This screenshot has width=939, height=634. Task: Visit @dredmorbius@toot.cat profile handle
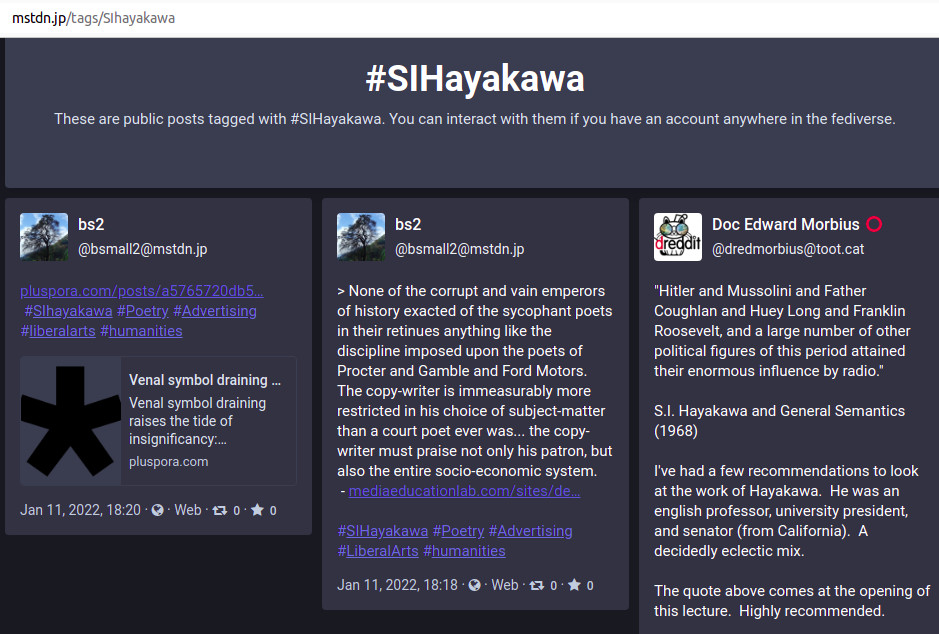point(788,249)
